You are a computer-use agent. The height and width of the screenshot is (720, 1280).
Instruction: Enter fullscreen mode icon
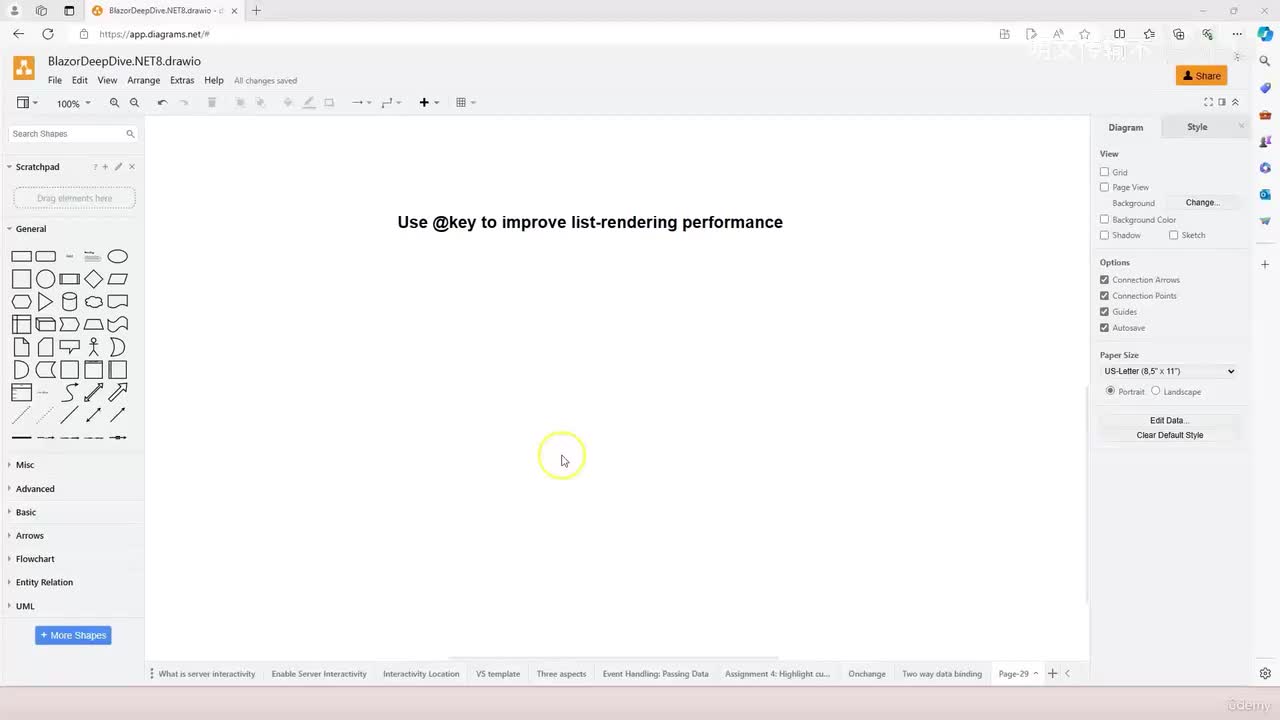1208,102
